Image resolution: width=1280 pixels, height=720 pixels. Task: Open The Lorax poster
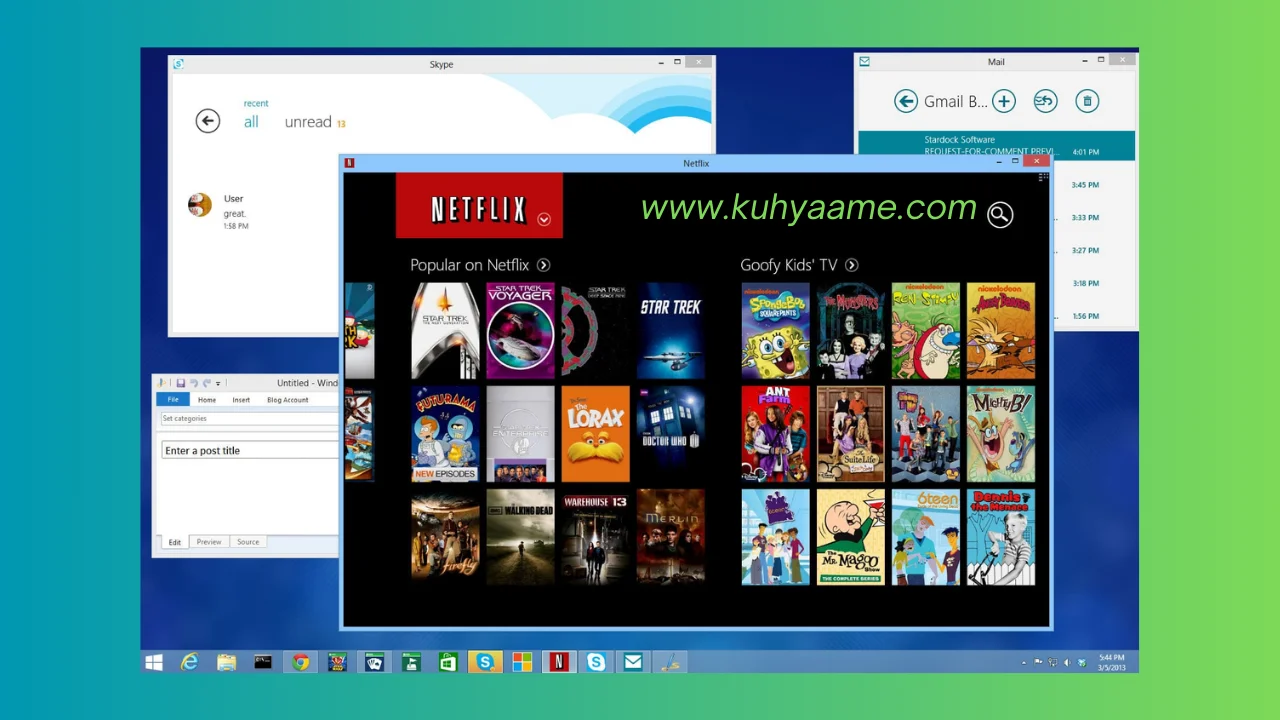[595, 434]
